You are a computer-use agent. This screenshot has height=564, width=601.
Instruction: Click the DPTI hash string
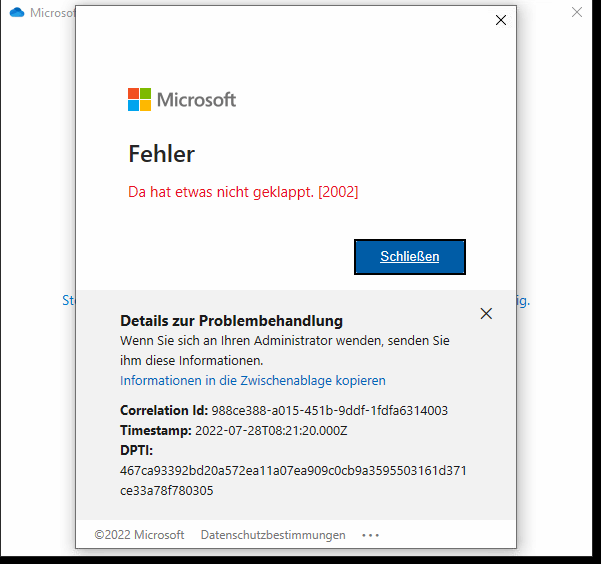click(x=293, y=480)
